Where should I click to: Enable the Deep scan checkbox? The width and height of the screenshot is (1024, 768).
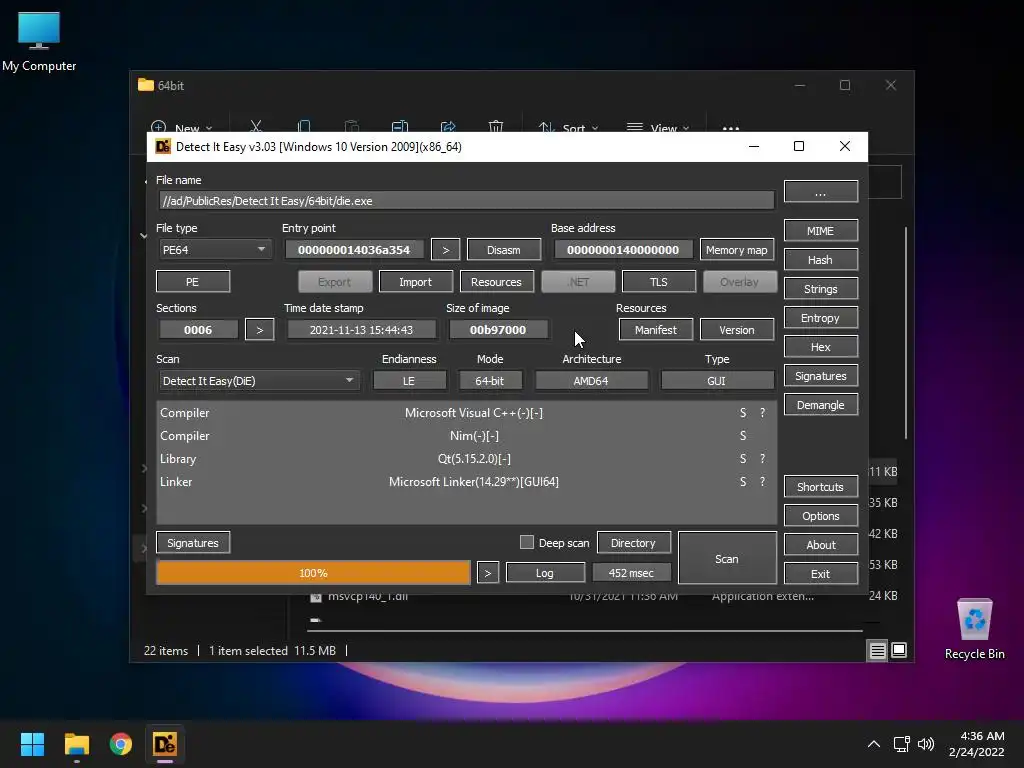(526, 542)
